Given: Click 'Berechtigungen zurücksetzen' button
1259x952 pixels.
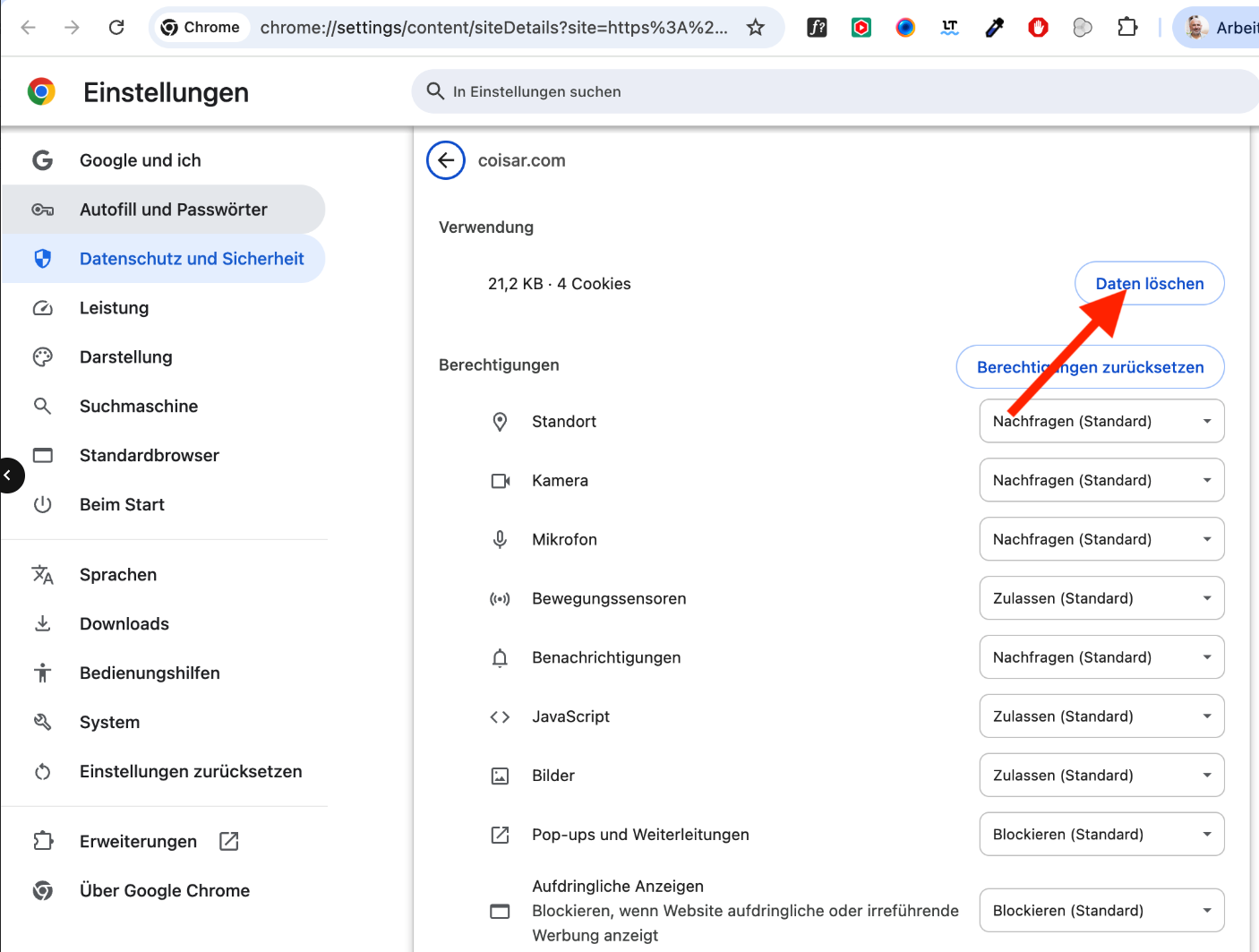Looking at the screenshot, I should 1091,367.
